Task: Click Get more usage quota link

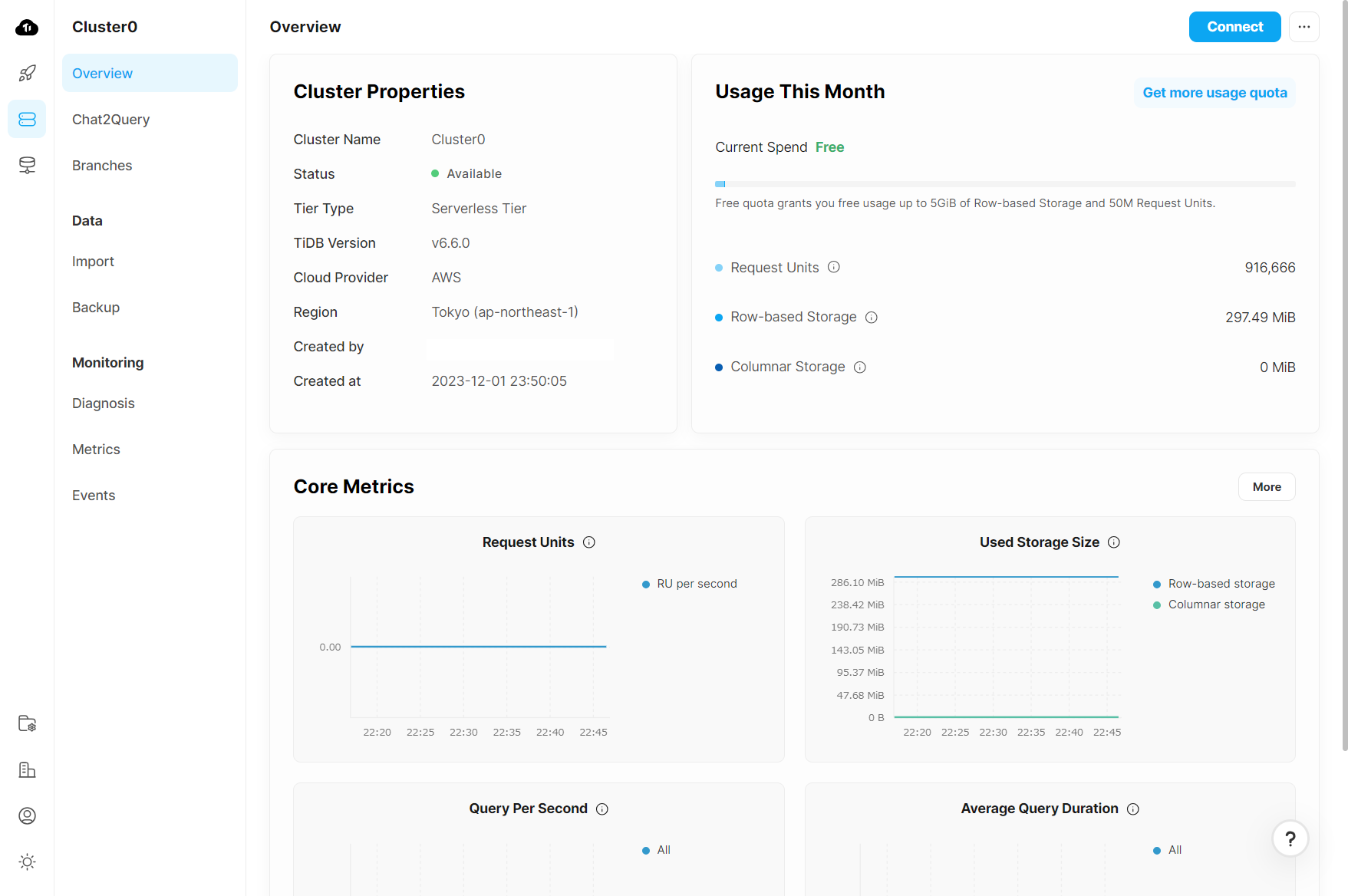Action: (x=1215, y=93)
